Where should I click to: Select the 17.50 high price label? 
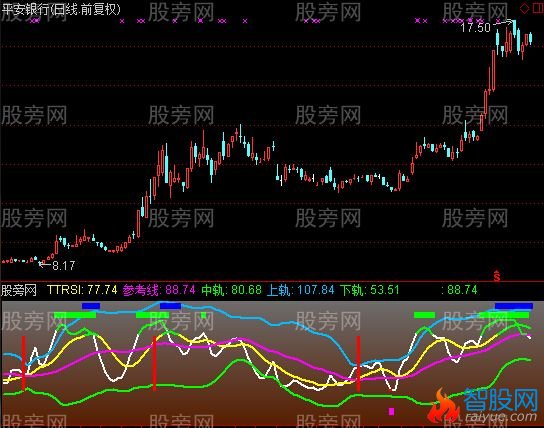tap(475, 27)
